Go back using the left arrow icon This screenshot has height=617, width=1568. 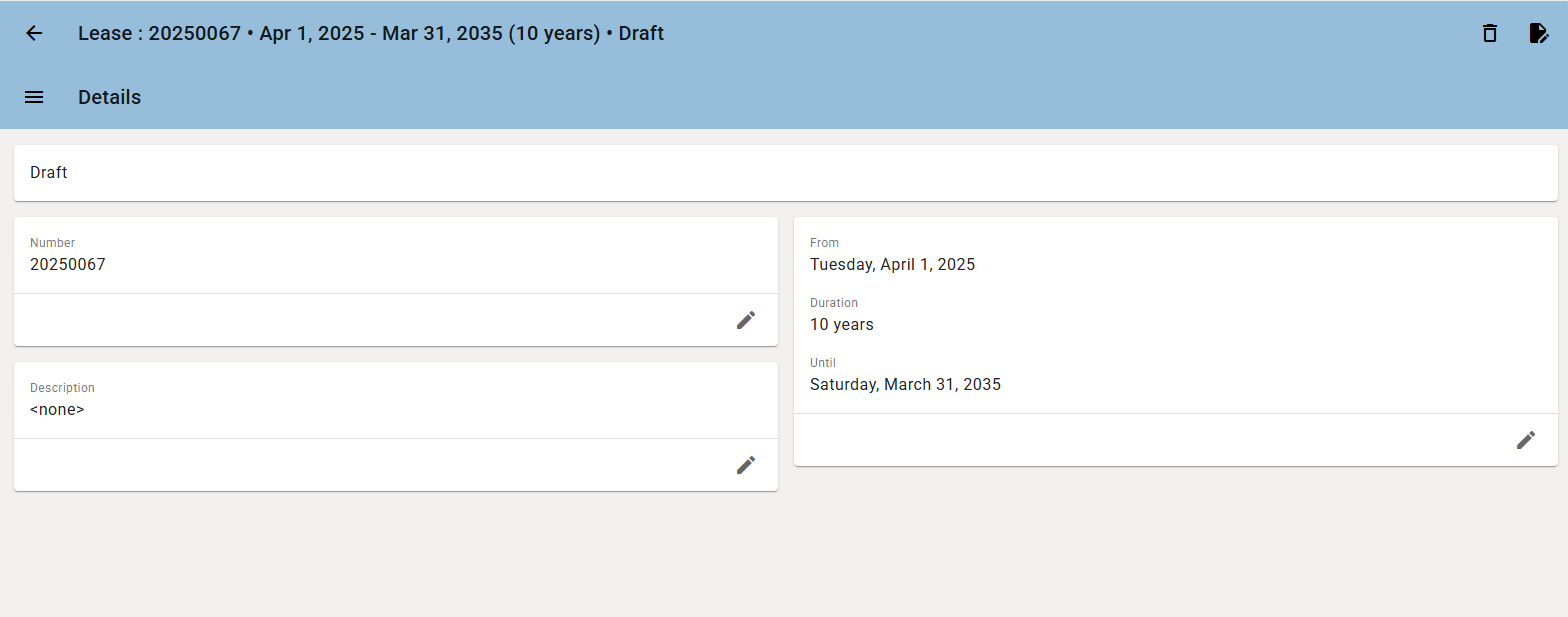[x=34, y=33]
